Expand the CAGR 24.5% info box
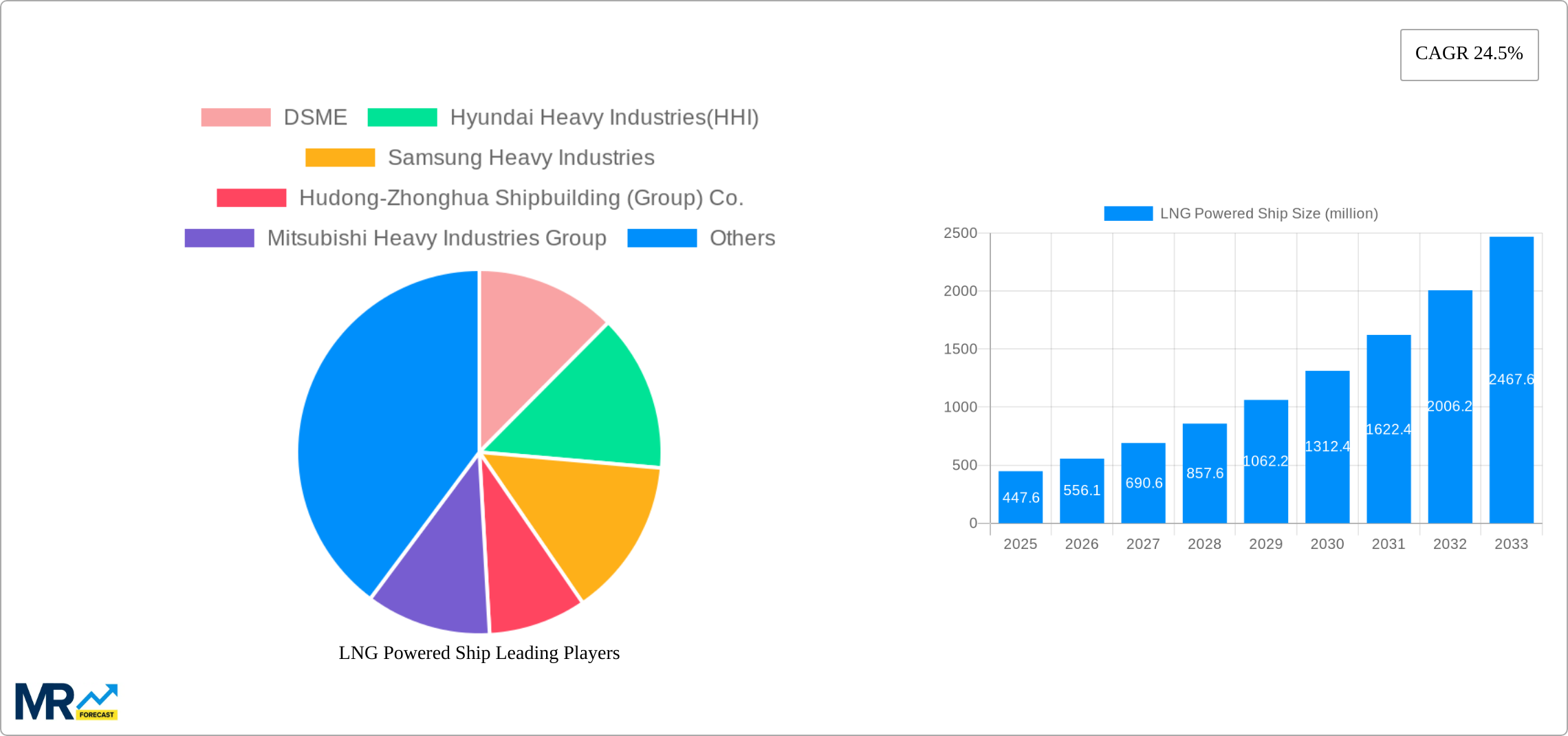 click(x=1468, y=53)
